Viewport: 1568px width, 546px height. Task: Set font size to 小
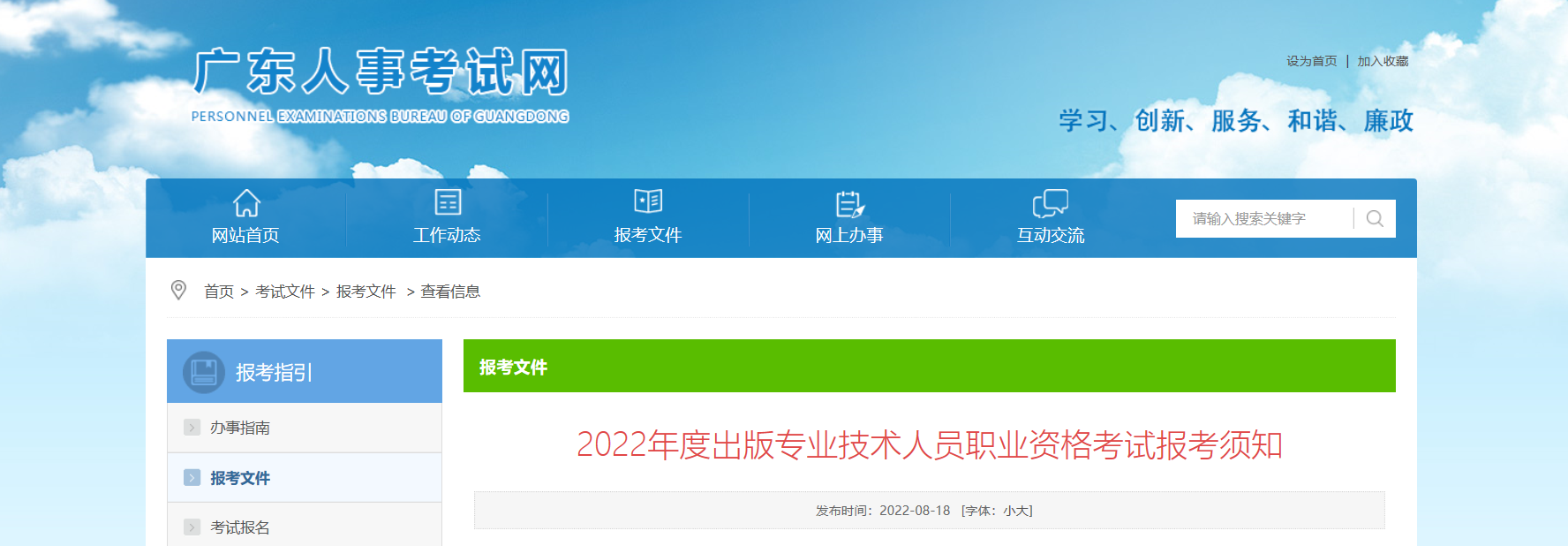(1009, 511)
